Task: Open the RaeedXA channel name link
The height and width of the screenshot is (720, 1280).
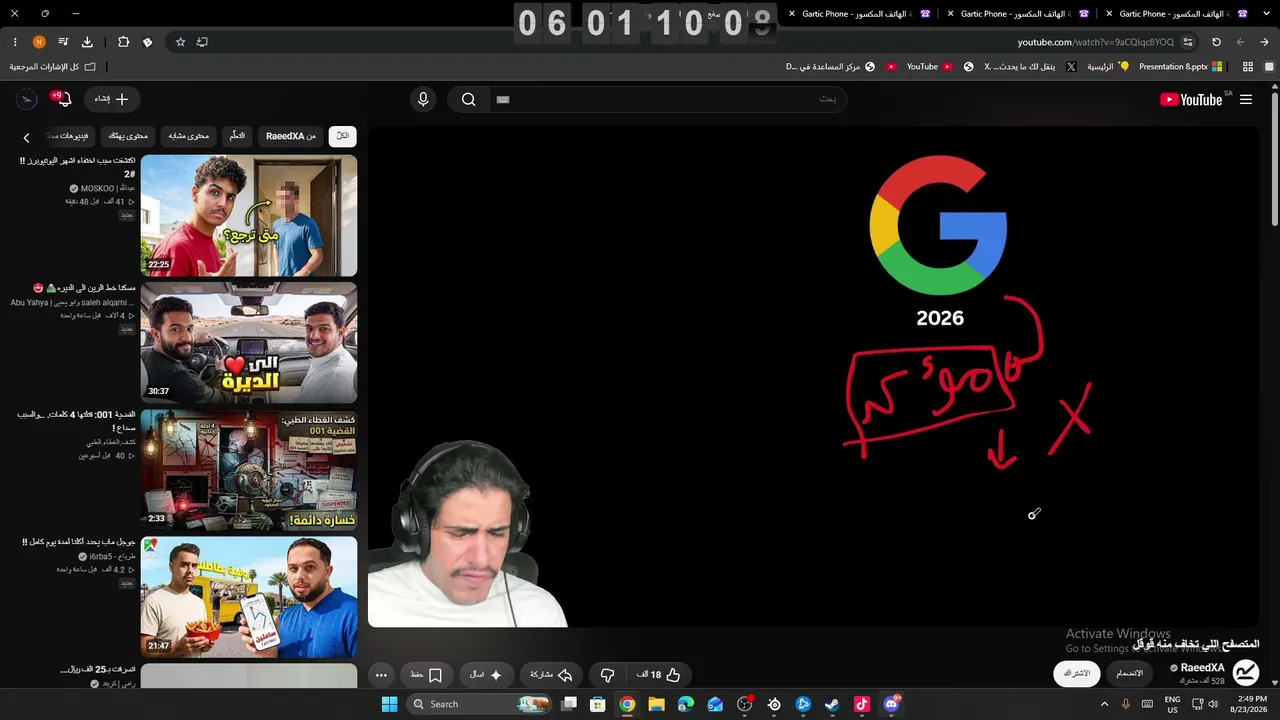Action: [x=1202, y=668]
